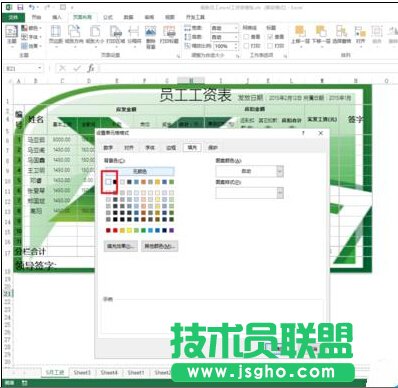Open the Themes gallery button
The image size is (398, 388).
pyautogui.click(x=11, y=35)
